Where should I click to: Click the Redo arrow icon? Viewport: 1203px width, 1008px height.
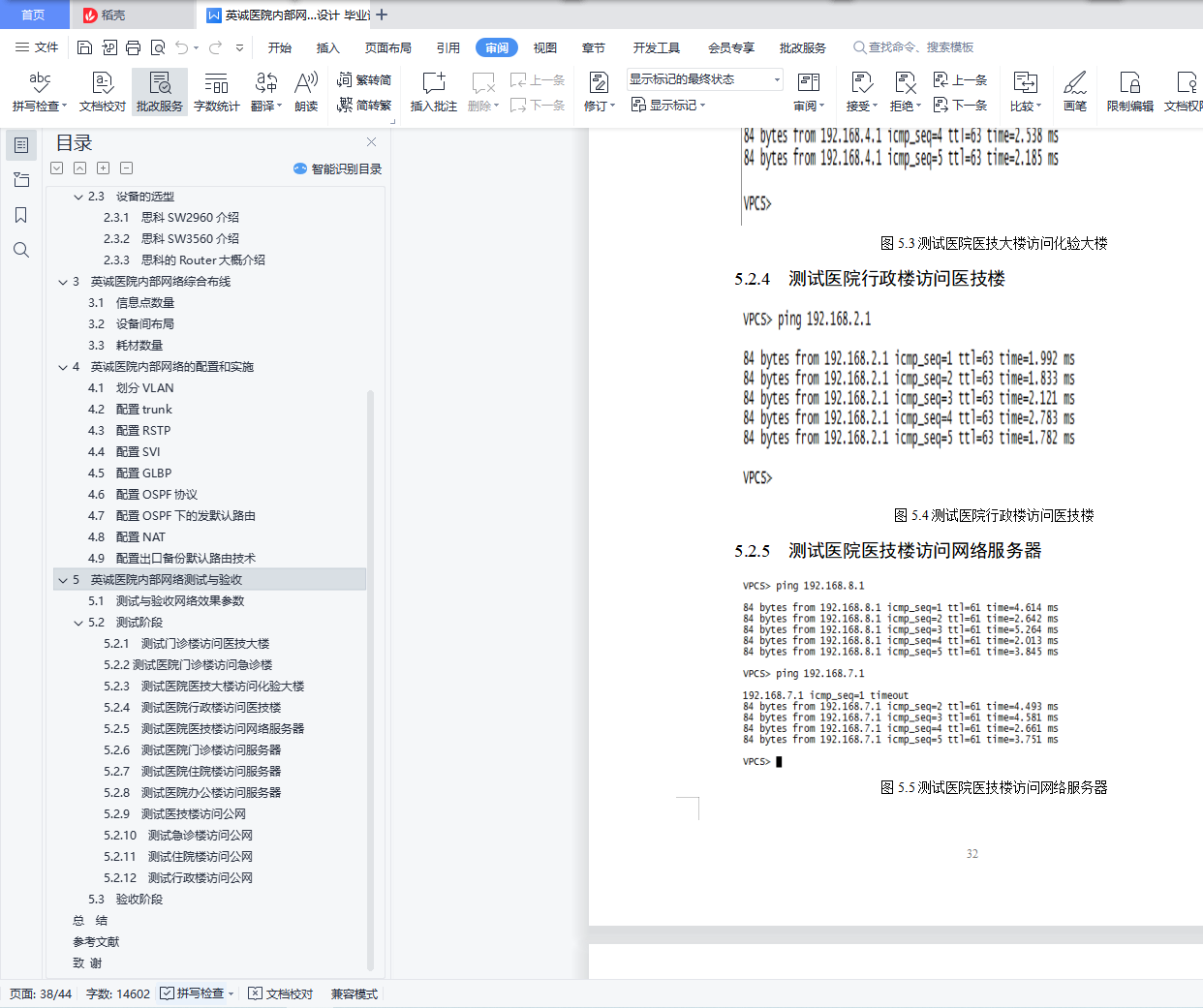(x=215, y=47)
